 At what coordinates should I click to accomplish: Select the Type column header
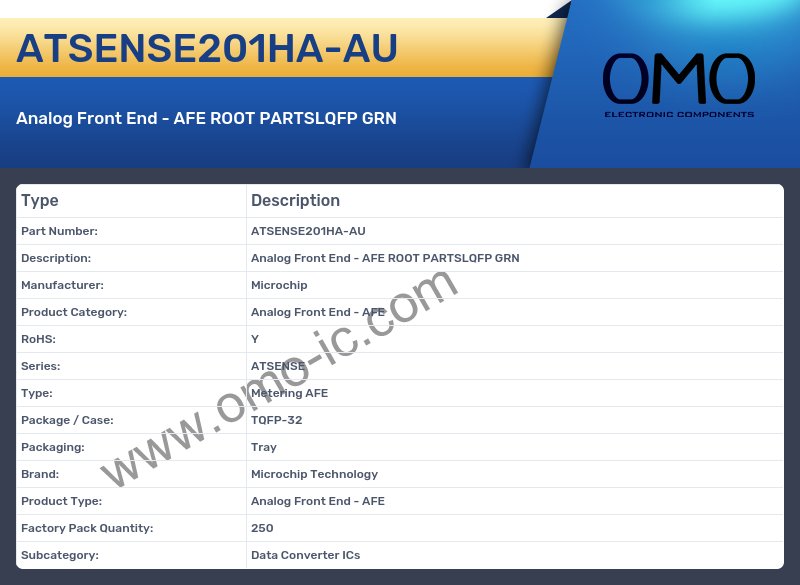[x=40, y=201]
